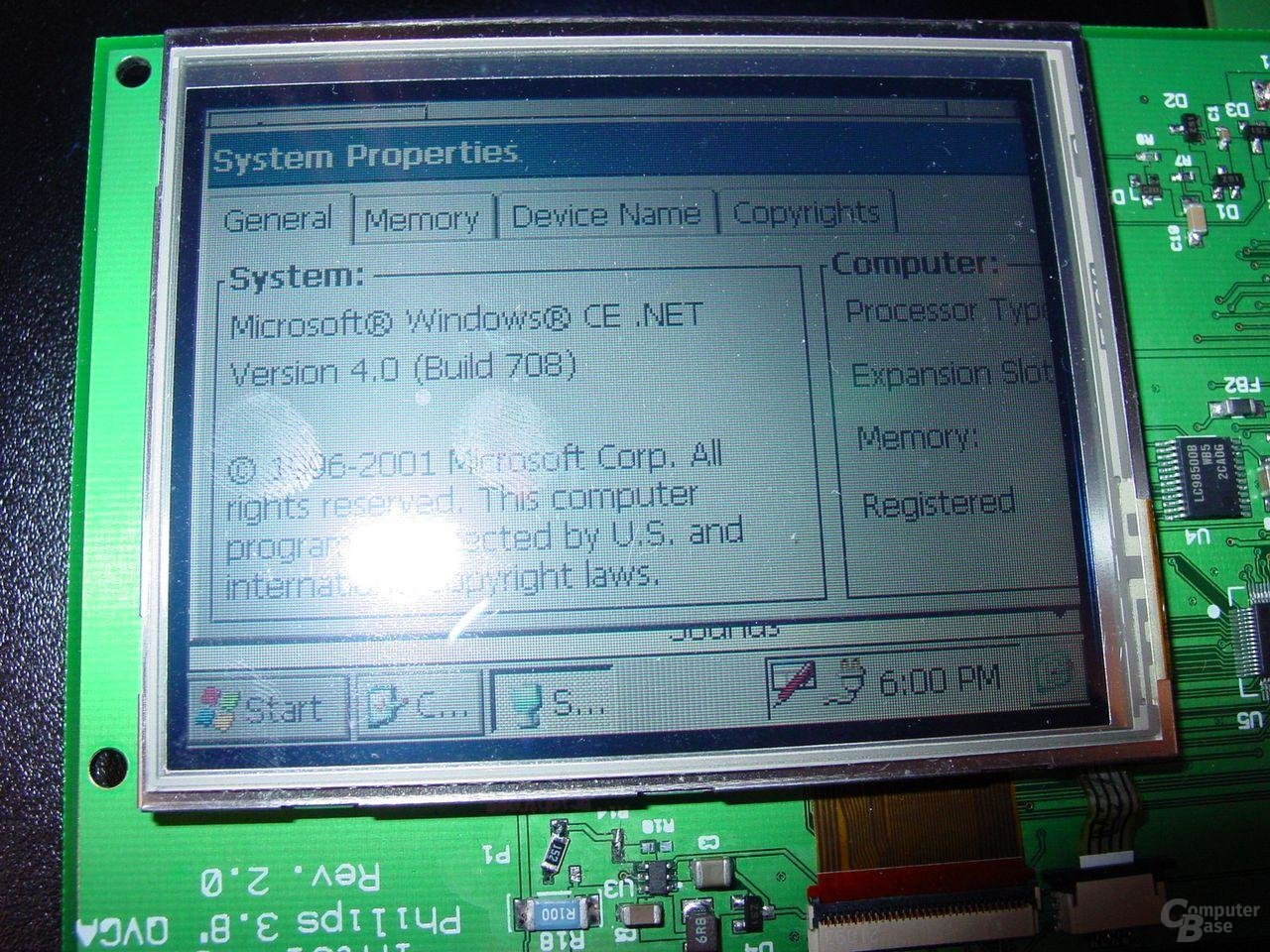Click the Windows flag icon on Start
This screenshot has height=952, width=1270.
(216, 709)
